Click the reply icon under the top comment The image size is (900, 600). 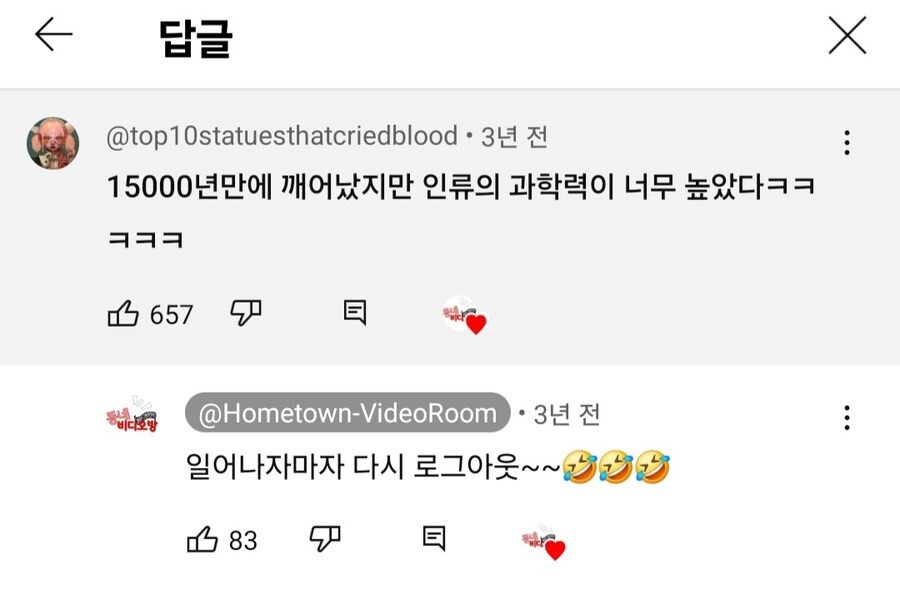point(355,312)
